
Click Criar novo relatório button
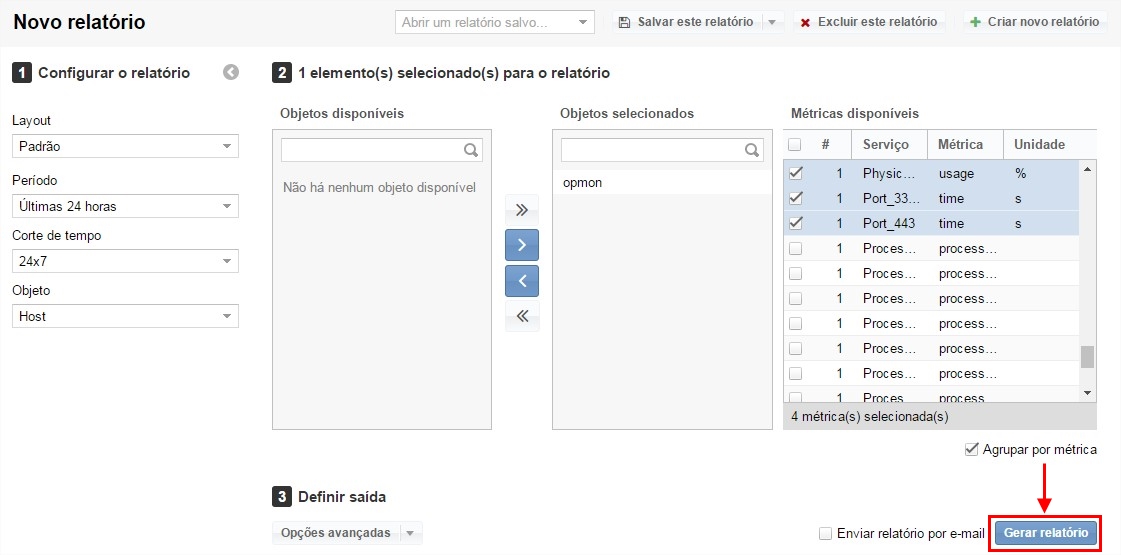click(x=1034, y=22)
